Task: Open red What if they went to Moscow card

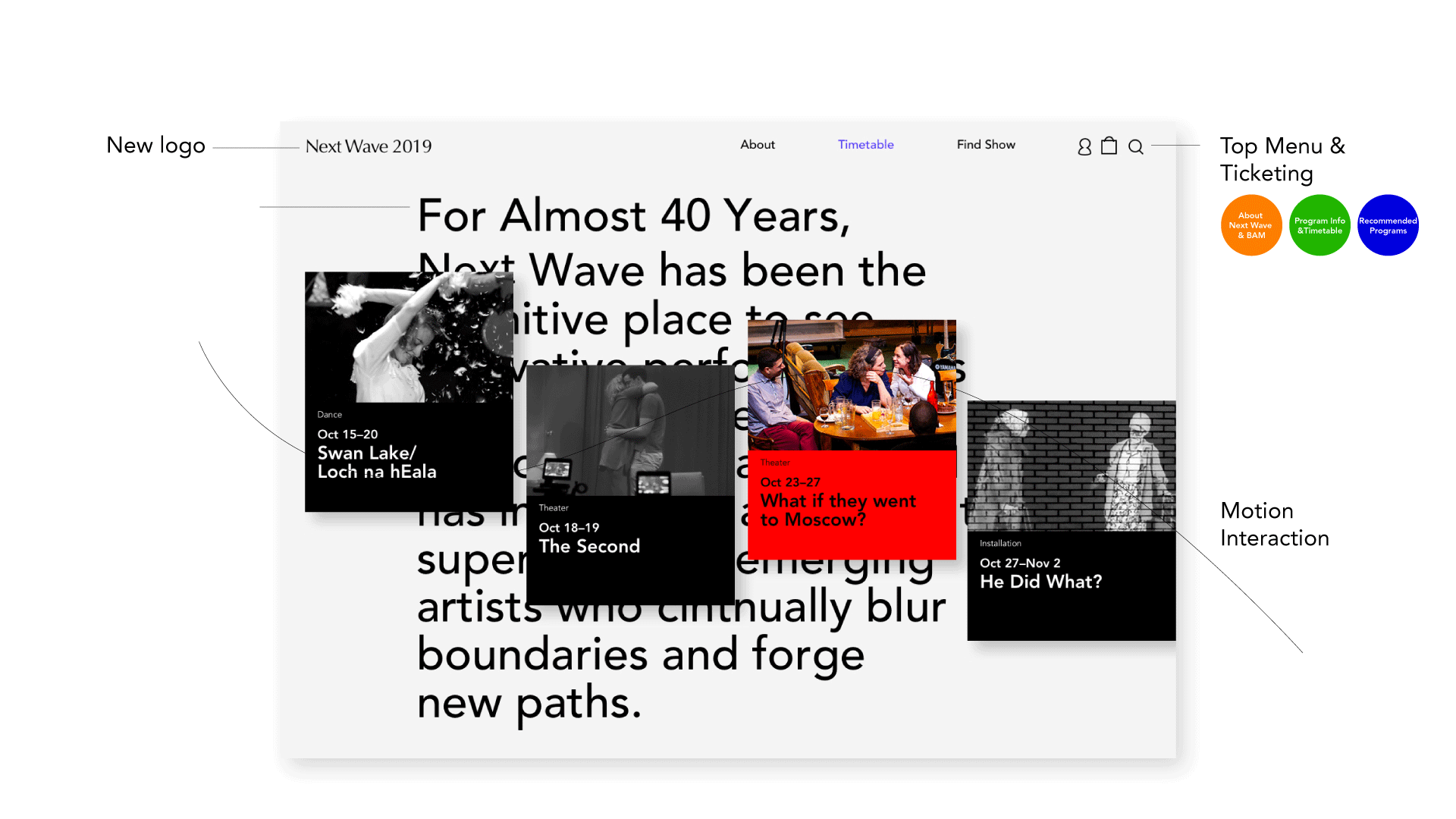Action: pyautogui.click(x=838, y=510)
